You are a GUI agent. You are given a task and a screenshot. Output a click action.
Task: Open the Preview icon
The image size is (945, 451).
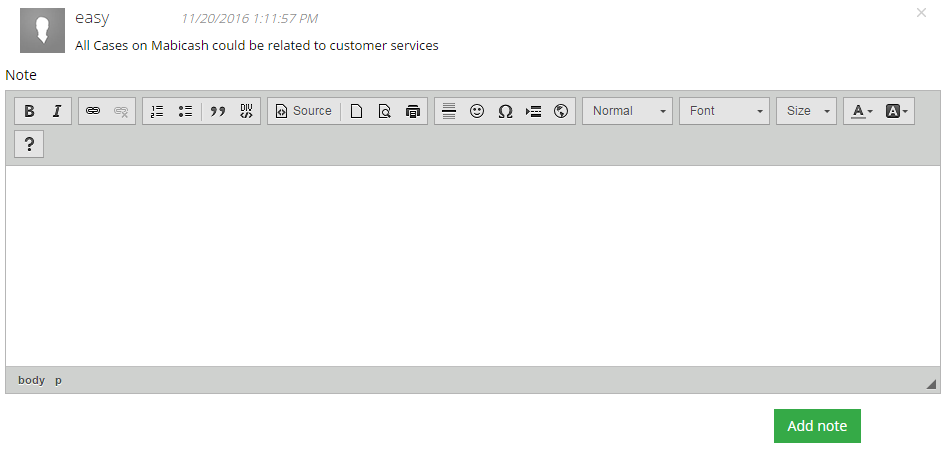(385, 111)
